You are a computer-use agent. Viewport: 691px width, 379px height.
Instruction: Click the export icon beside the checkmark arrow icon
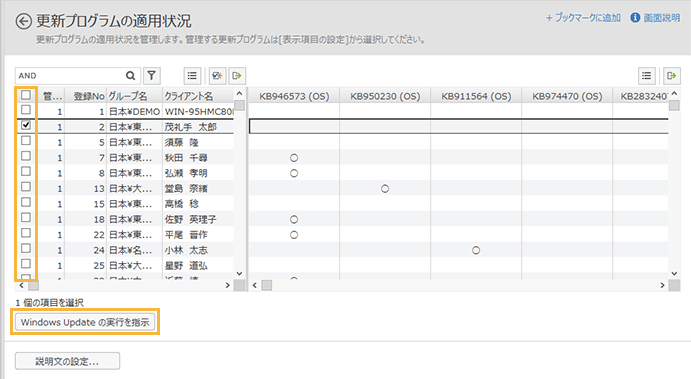[237, 76]
